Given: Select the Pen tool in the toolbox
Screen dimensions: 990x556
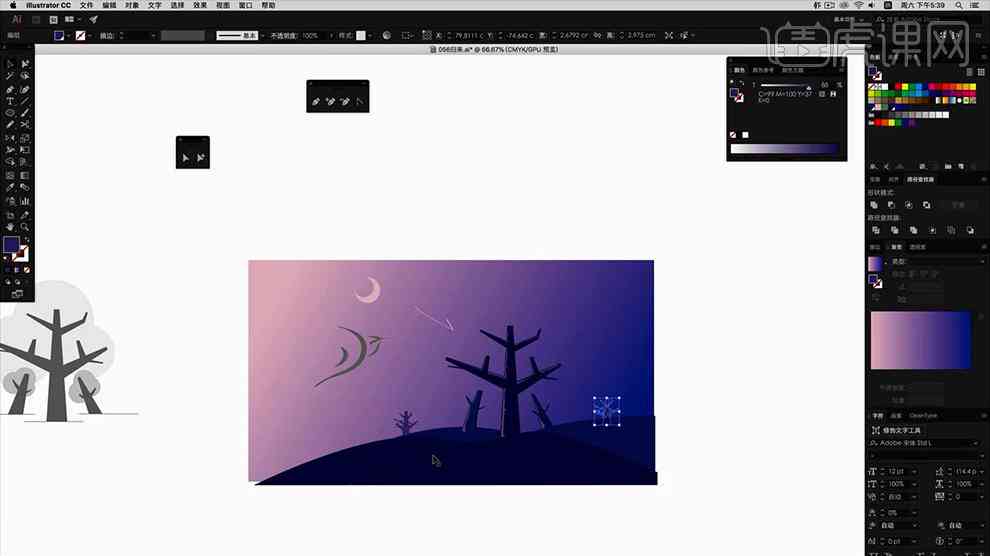Looking at the screenshot, I should [10, 89].
